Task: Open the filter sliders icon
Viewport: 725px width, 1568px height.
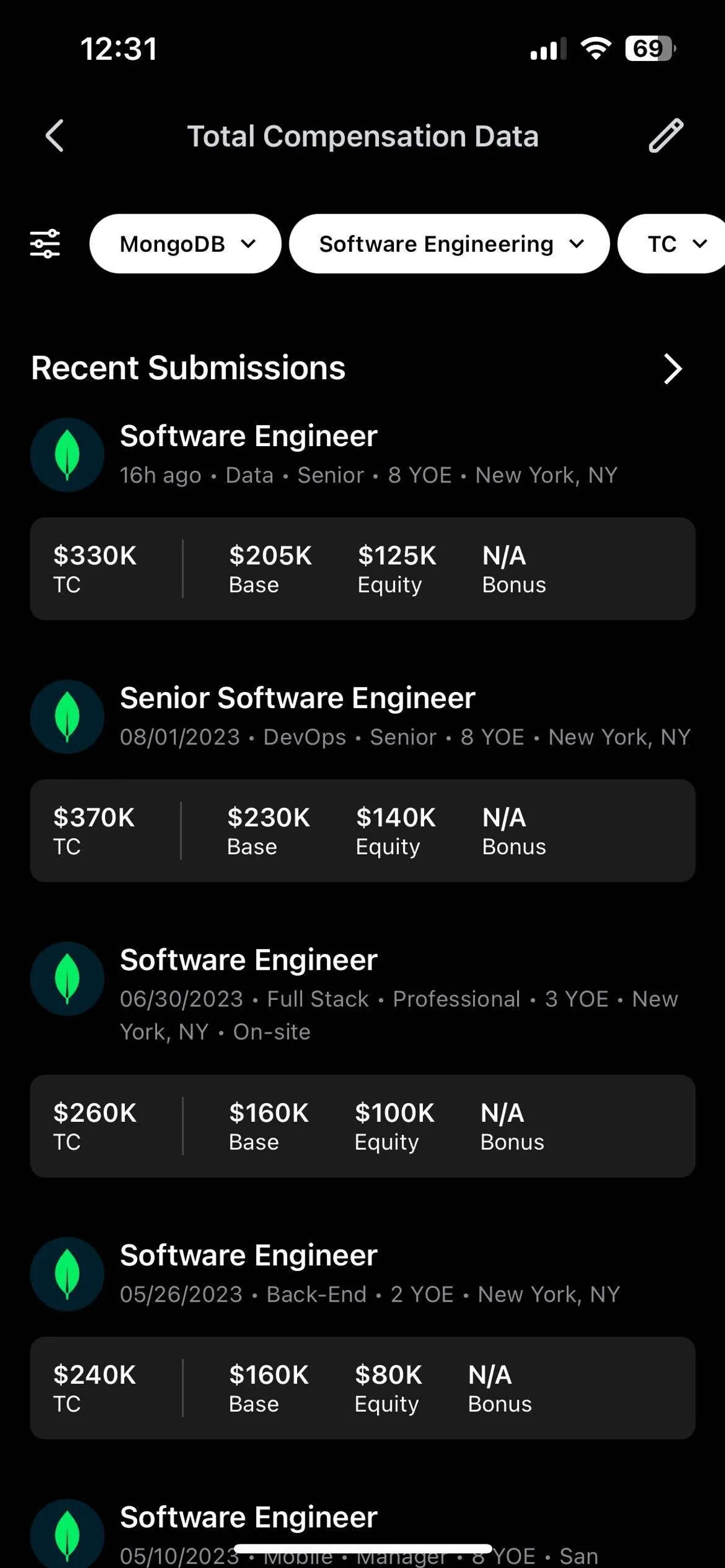Action: coord(45,243)
